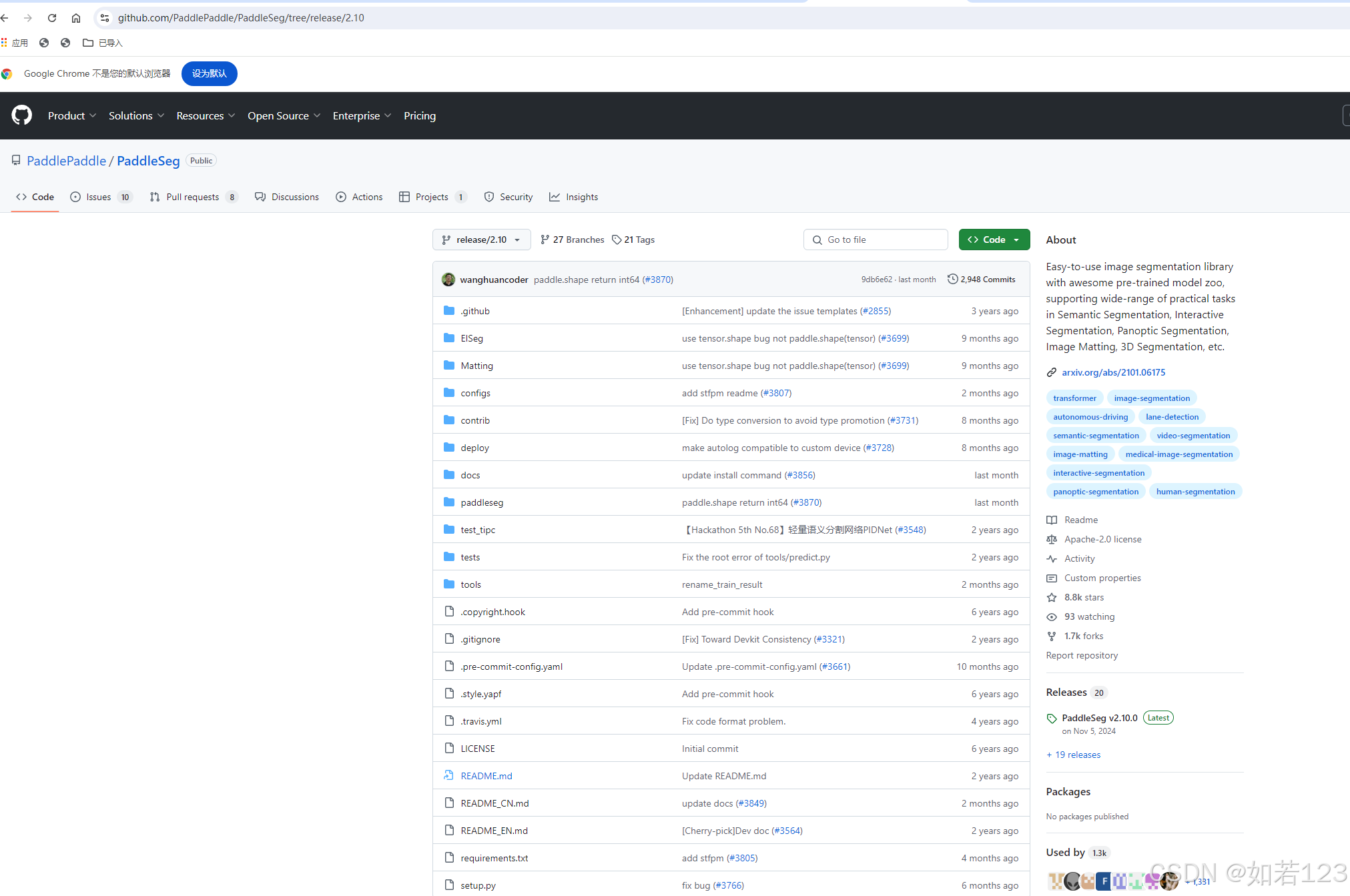
Task: Select the image-matting topic tag
Action: click(x=1080, y=454)
